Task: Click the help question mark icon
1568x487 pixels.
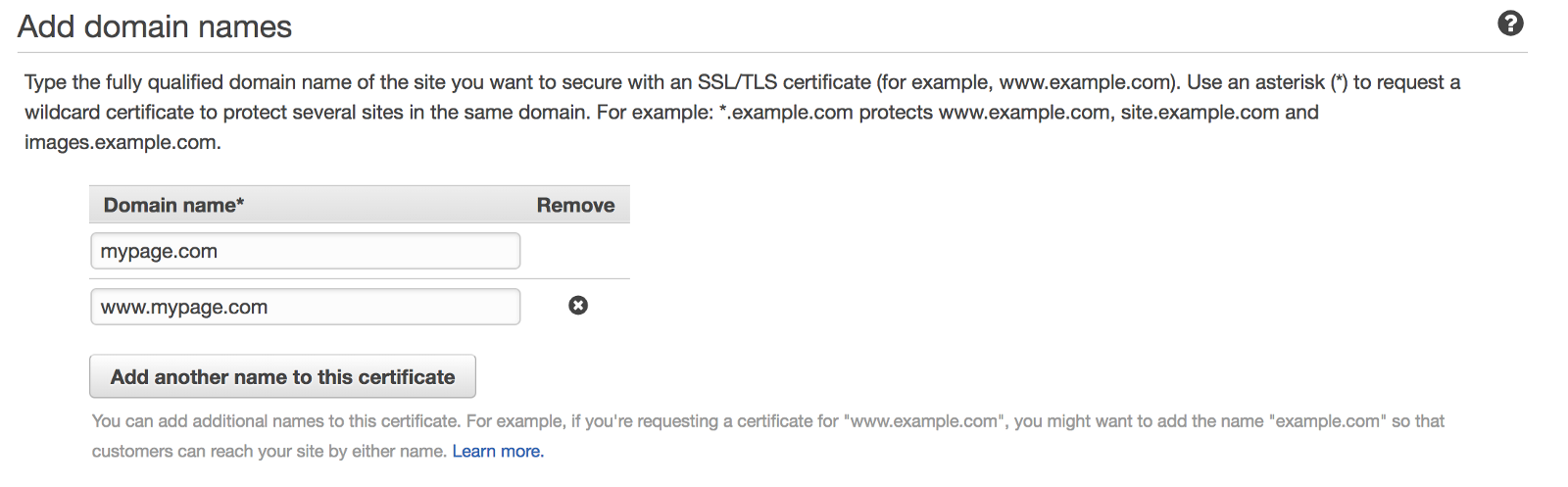Action: (1510, 24)
